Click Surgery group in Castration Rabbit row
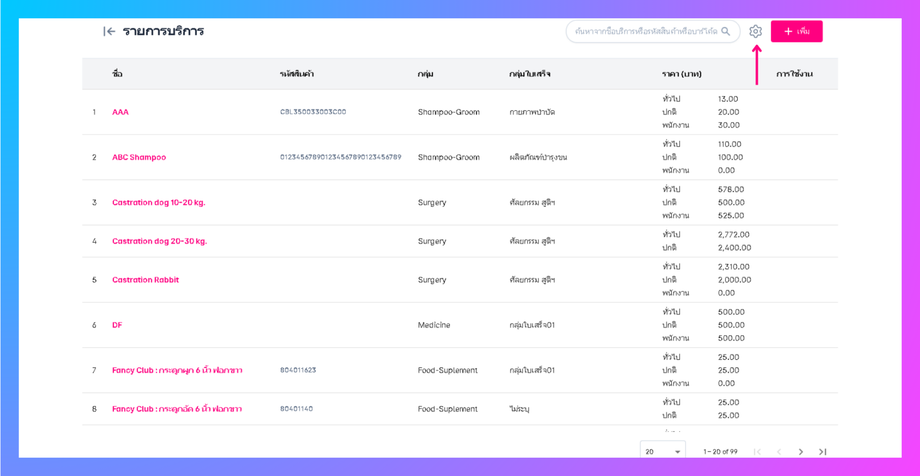Image resolution: width=920 pixels, height=476 pixels. pos(432,280)
